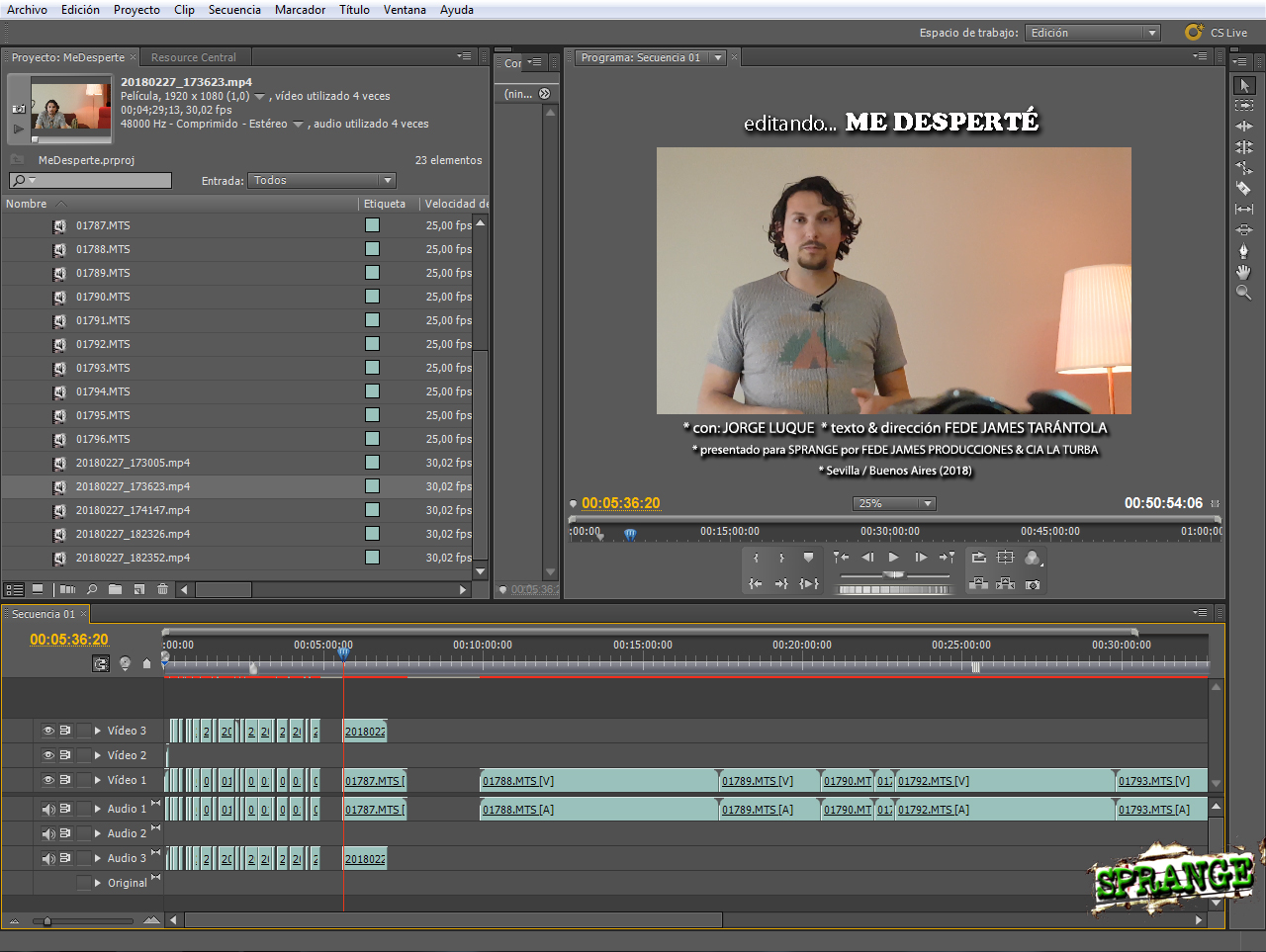Hide the Vídeo 3 track output
Screen dimensions: 1266x952
47,731
